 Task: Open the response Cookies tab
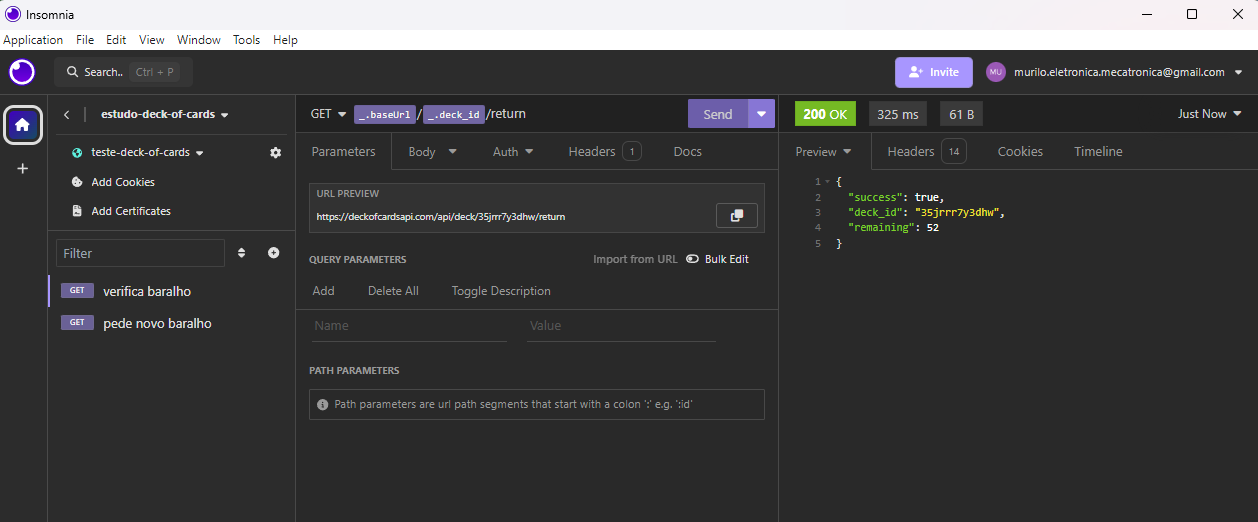[1020, 152]
